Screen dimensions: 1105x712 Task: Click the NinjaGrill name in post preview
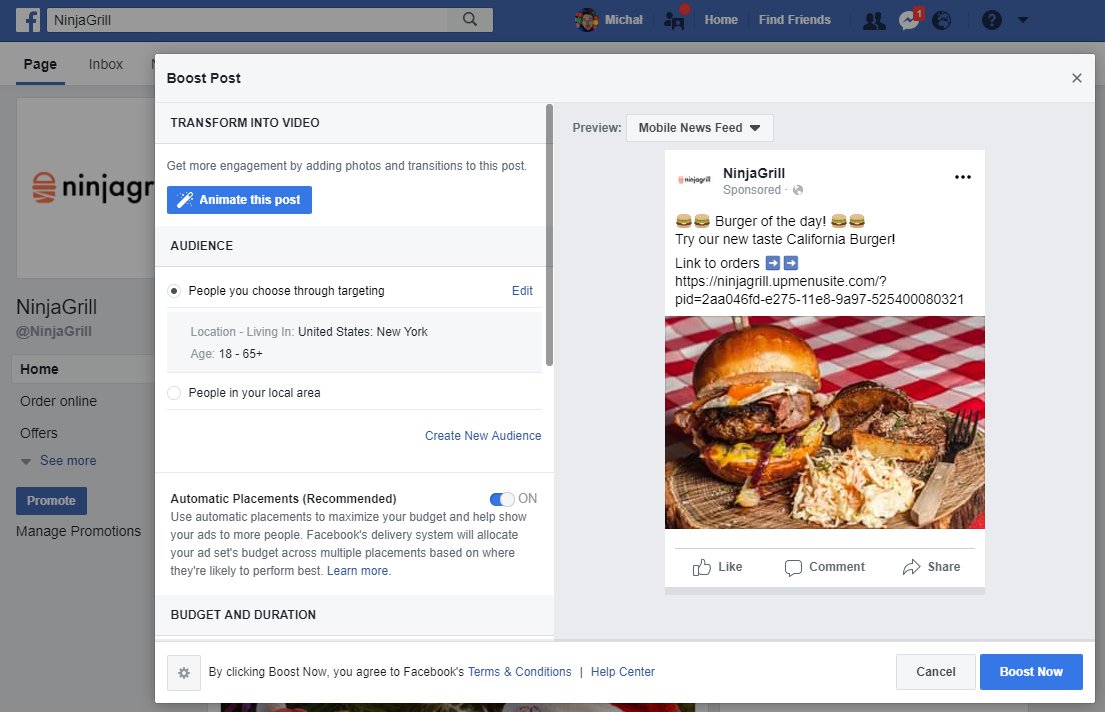(753, 173)
